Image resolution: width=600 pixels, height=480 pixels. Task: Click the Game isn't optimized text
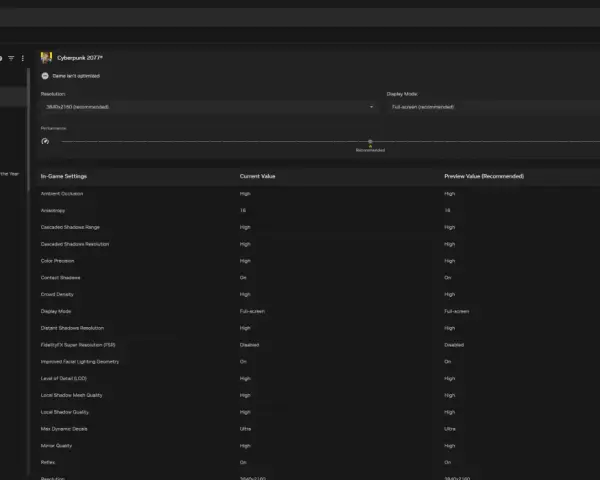(76, 76)
